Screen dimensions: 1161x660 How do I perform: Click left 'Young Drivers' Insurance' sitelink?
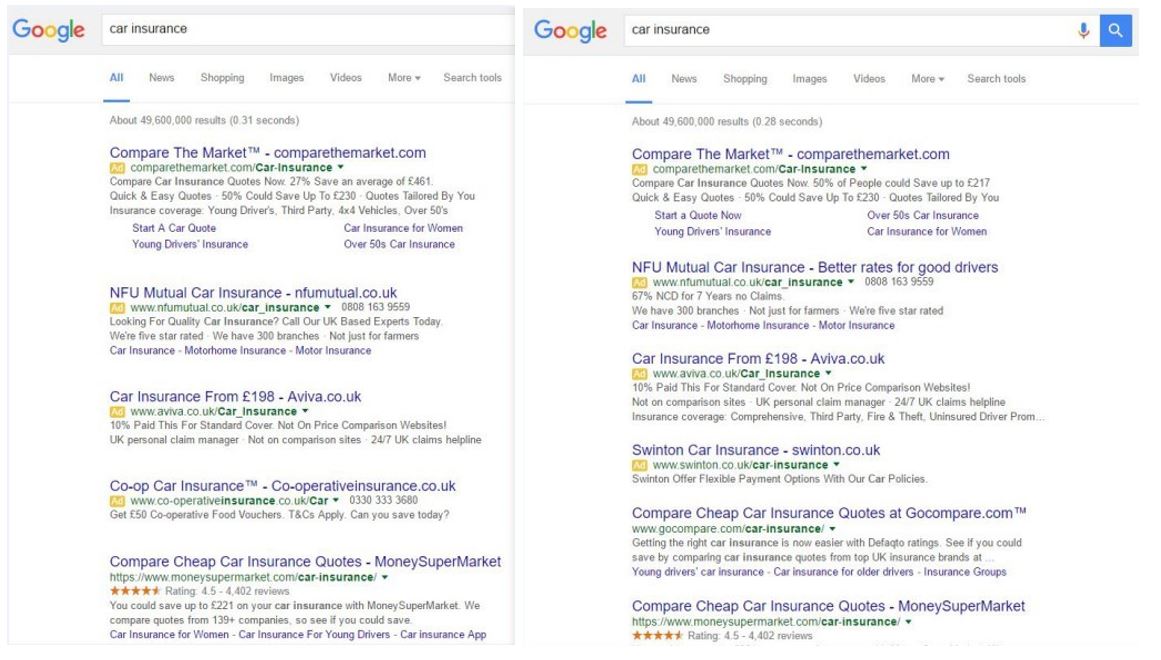pos(190,244)
